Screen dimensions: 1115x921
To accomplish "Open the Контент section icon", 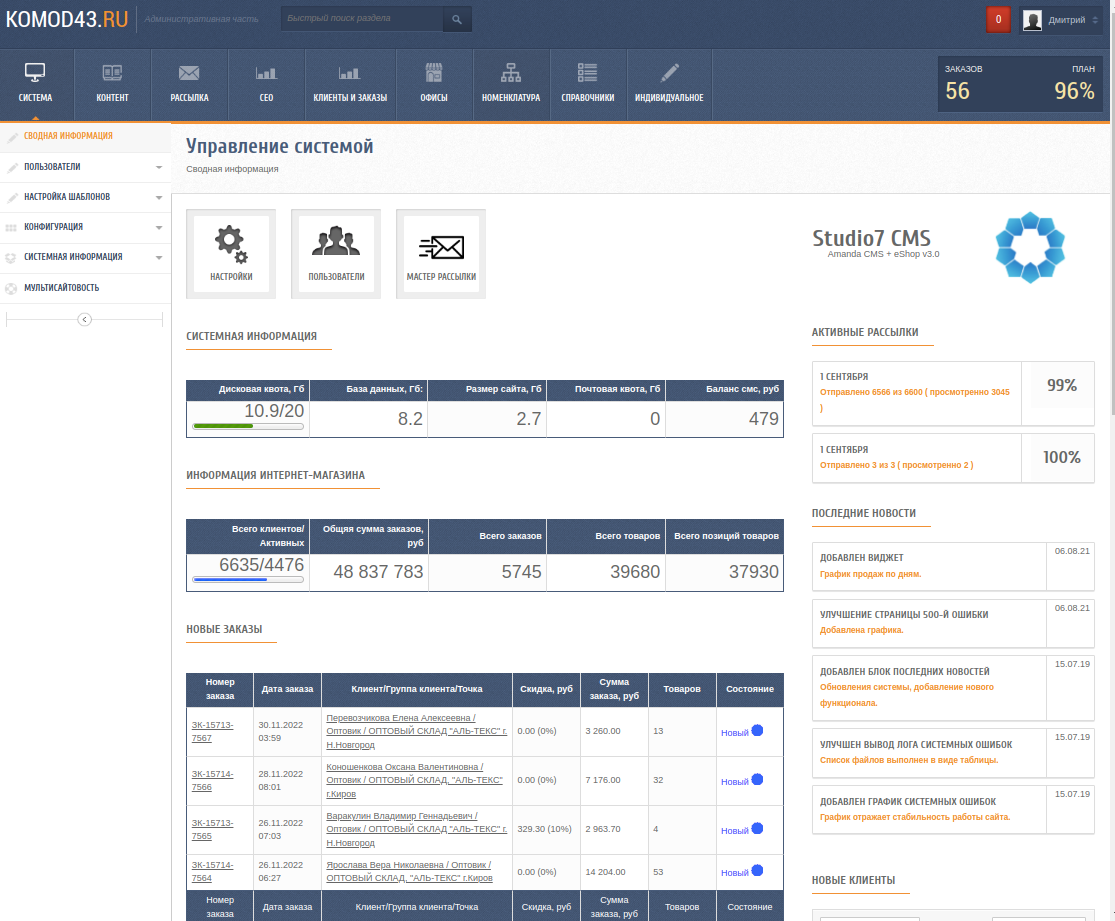I will pyautogui.click(x=112, y=74).
